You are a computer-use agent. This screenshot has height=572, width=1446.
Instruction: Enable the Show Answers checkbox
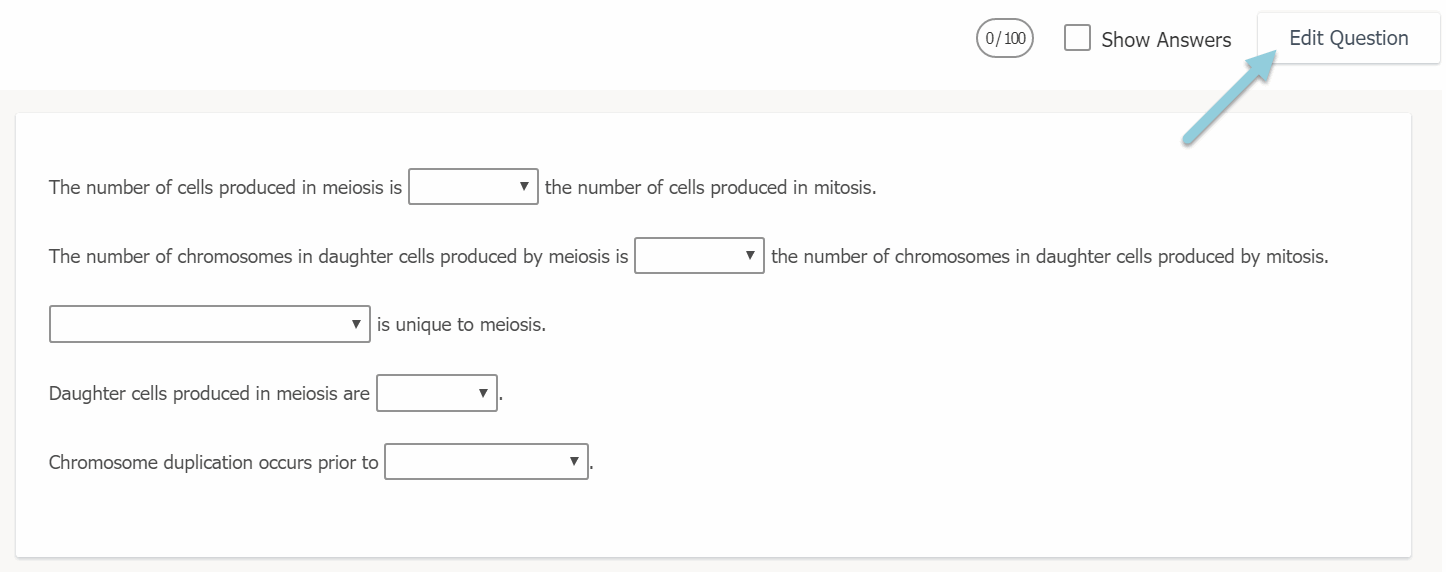click(1077, 39)
